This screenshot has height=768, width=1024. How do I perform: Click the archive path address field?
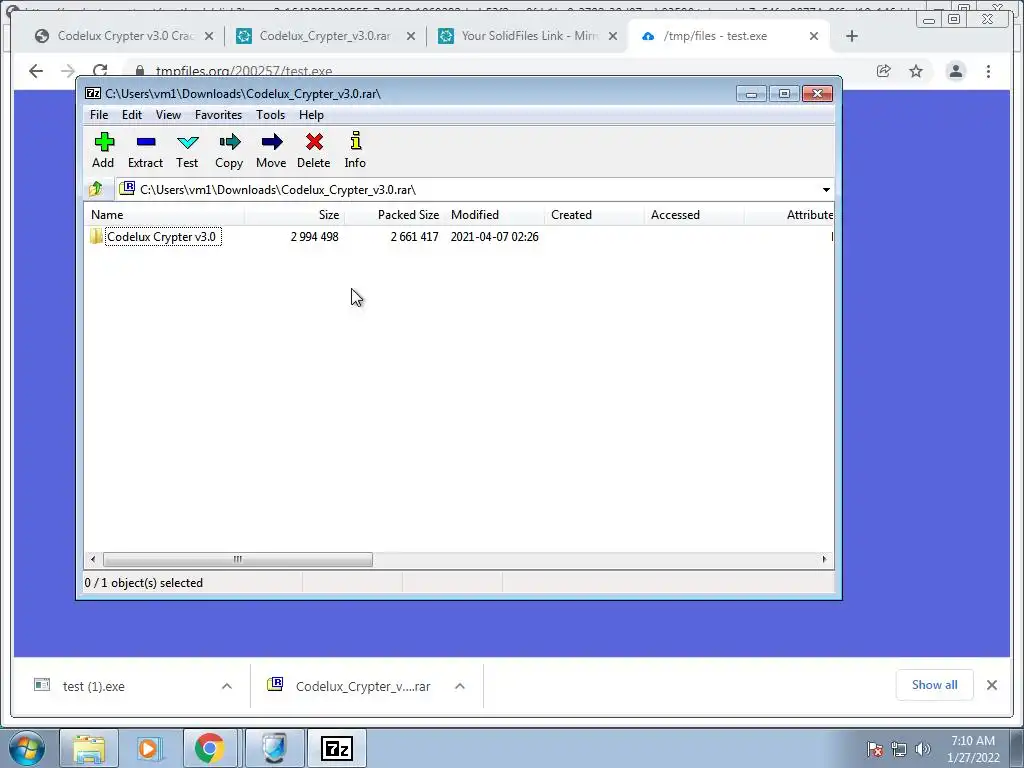pyautogui.click(x=468, y=189)
